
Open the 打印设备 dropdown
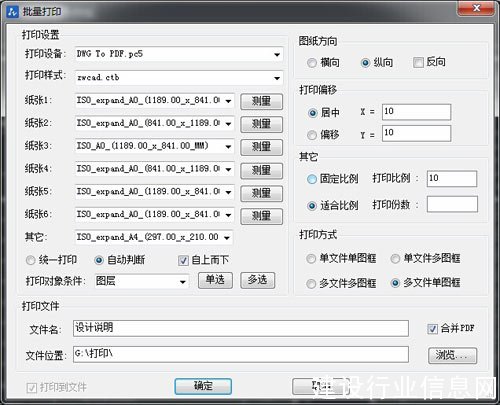coord(179,54)
